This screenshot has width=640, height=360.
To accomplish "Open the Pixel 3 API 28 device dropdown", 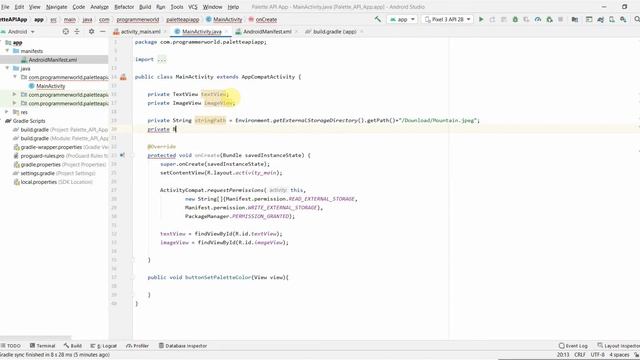I will click(447, 19).
